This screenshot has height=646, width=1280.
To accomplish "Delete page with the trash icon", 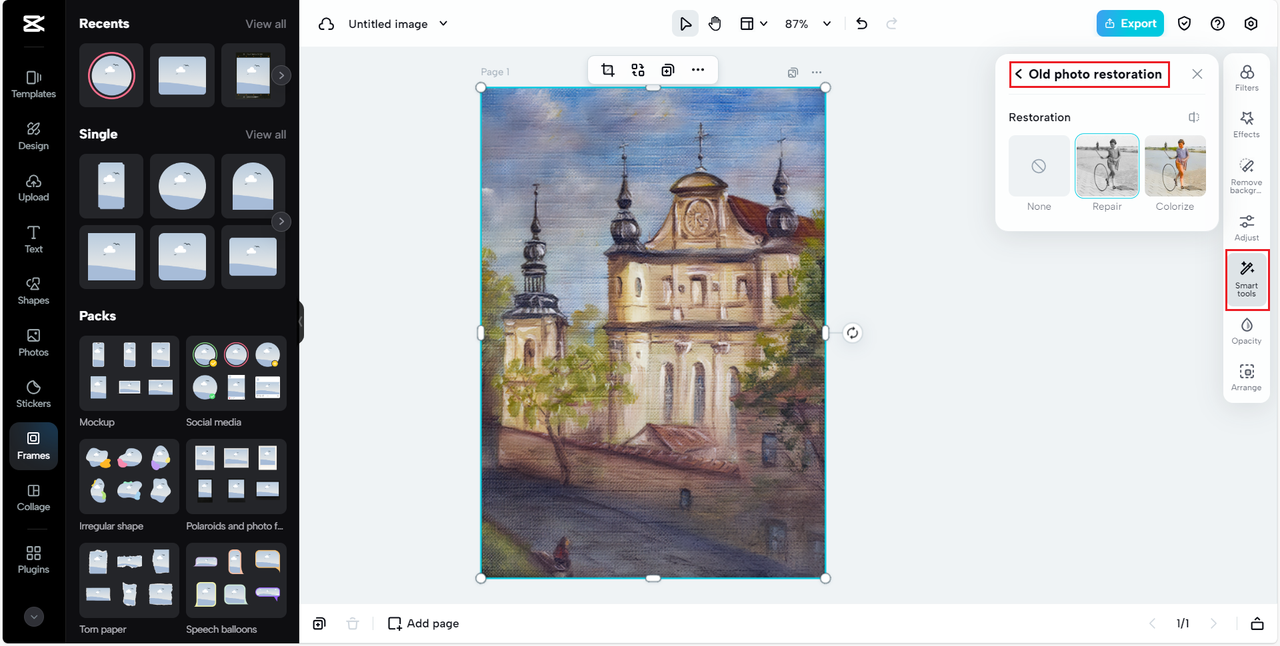I will point(353,623).
